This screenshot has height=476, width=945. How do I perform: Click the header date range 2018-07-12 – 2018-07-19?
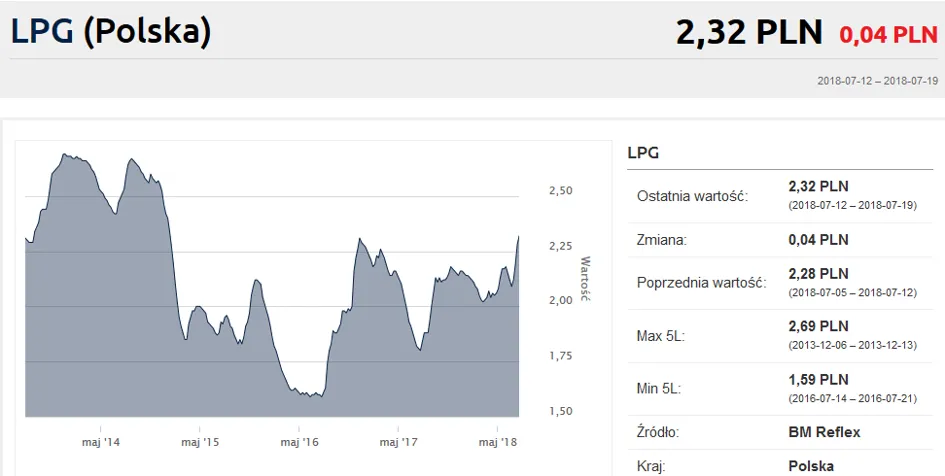pyautogui.click(x=876, y=80)
